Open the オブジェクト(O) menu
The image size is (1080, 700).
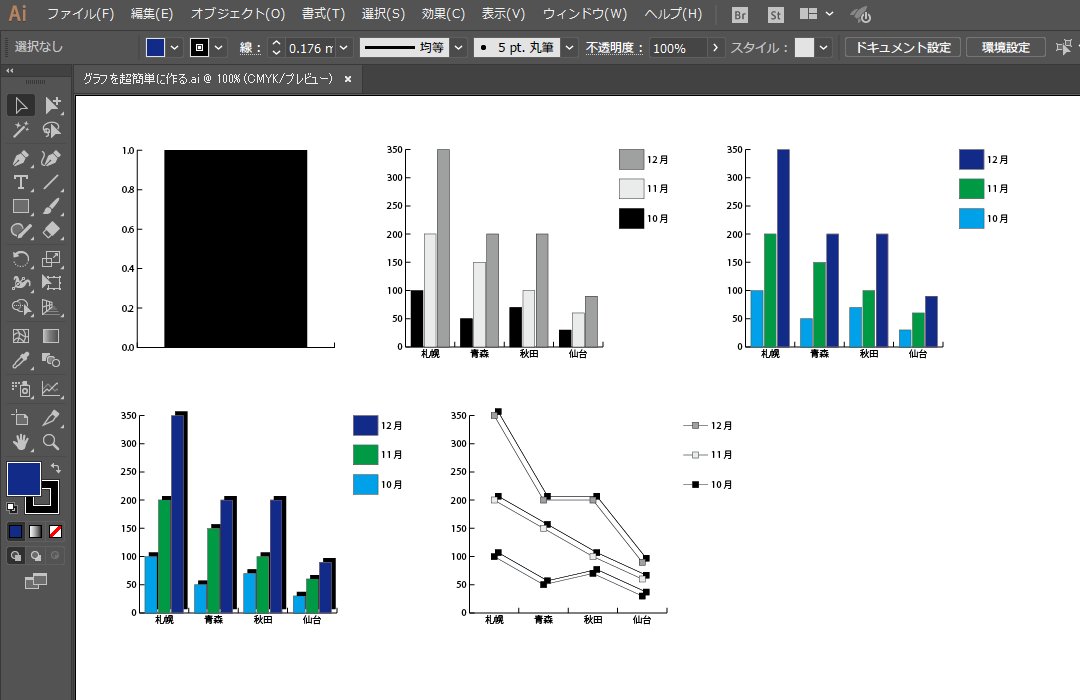click(x=238, y=14)
